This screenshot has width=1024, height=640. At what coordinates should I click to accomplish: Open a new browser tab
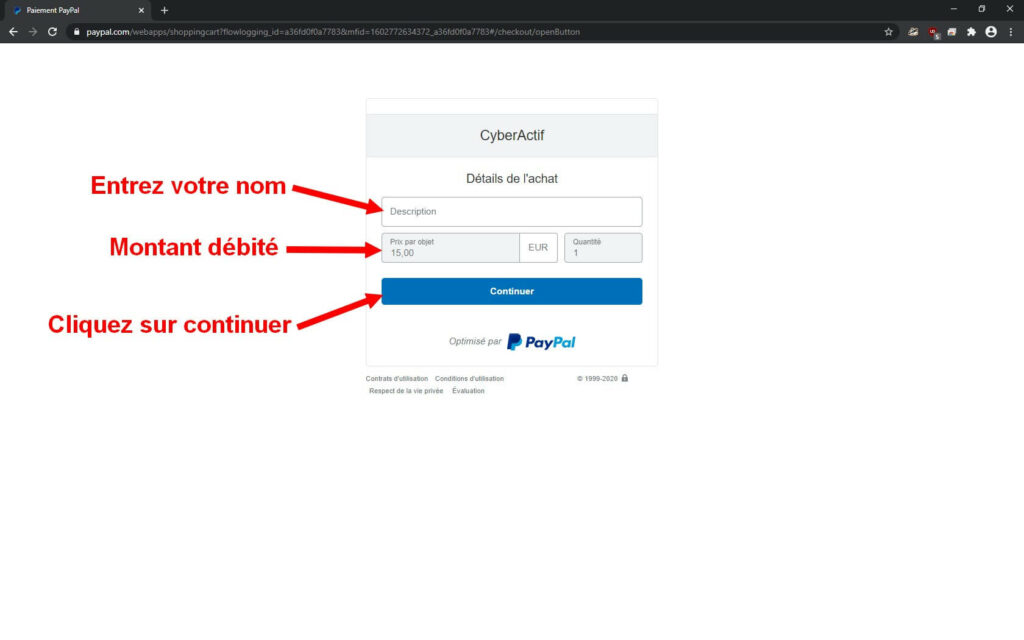tap(165, 10)
